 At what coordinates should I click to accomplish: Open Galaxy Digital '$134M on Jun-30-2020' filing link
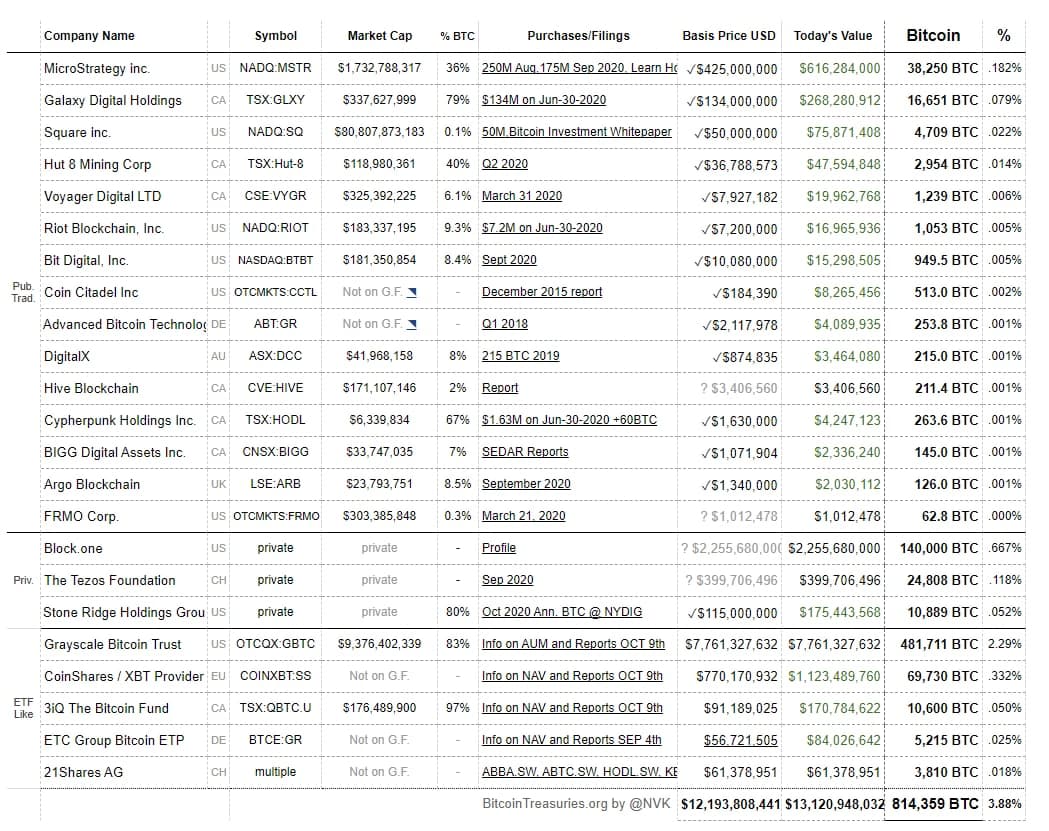[544, 100]
